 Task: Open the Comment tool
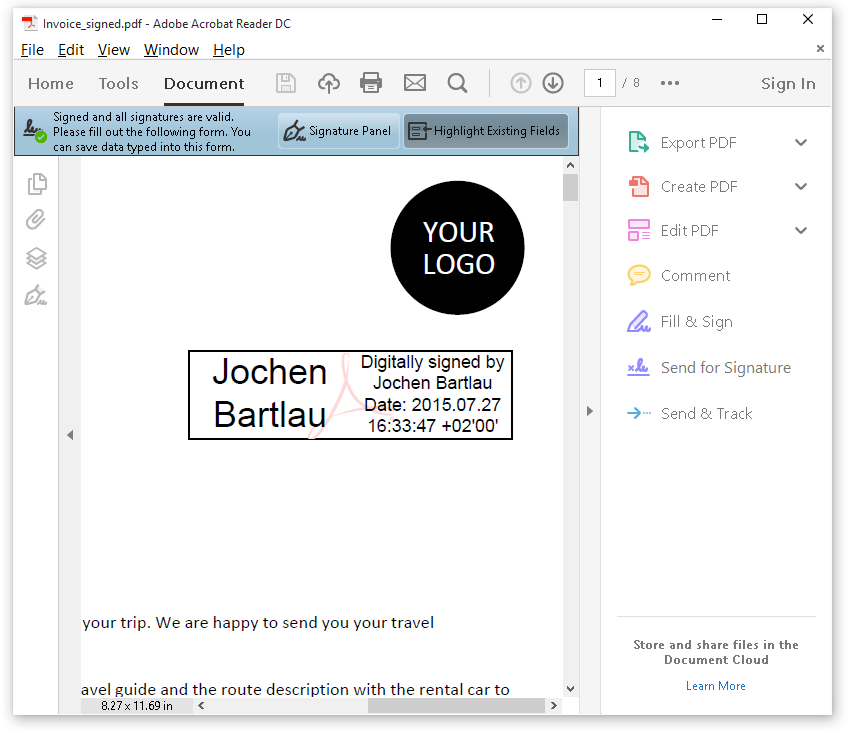(x=679, y=275)
